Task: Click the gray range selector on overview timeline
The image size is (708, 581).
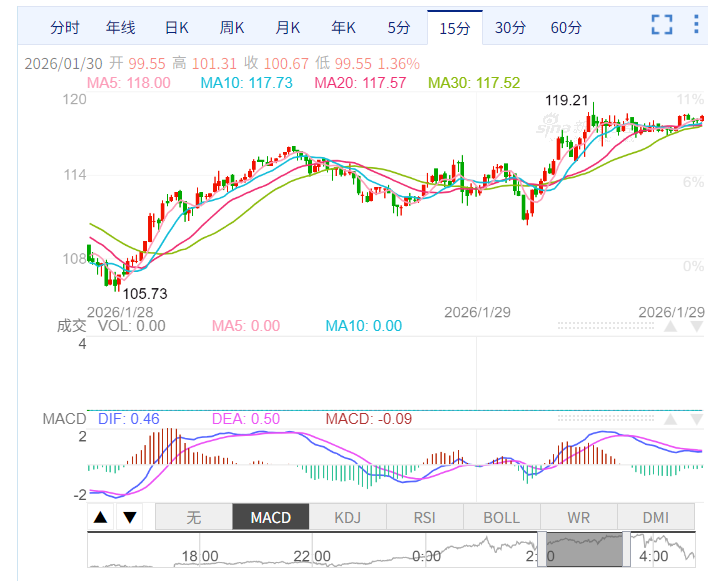Action: click(x=585, y=548)
